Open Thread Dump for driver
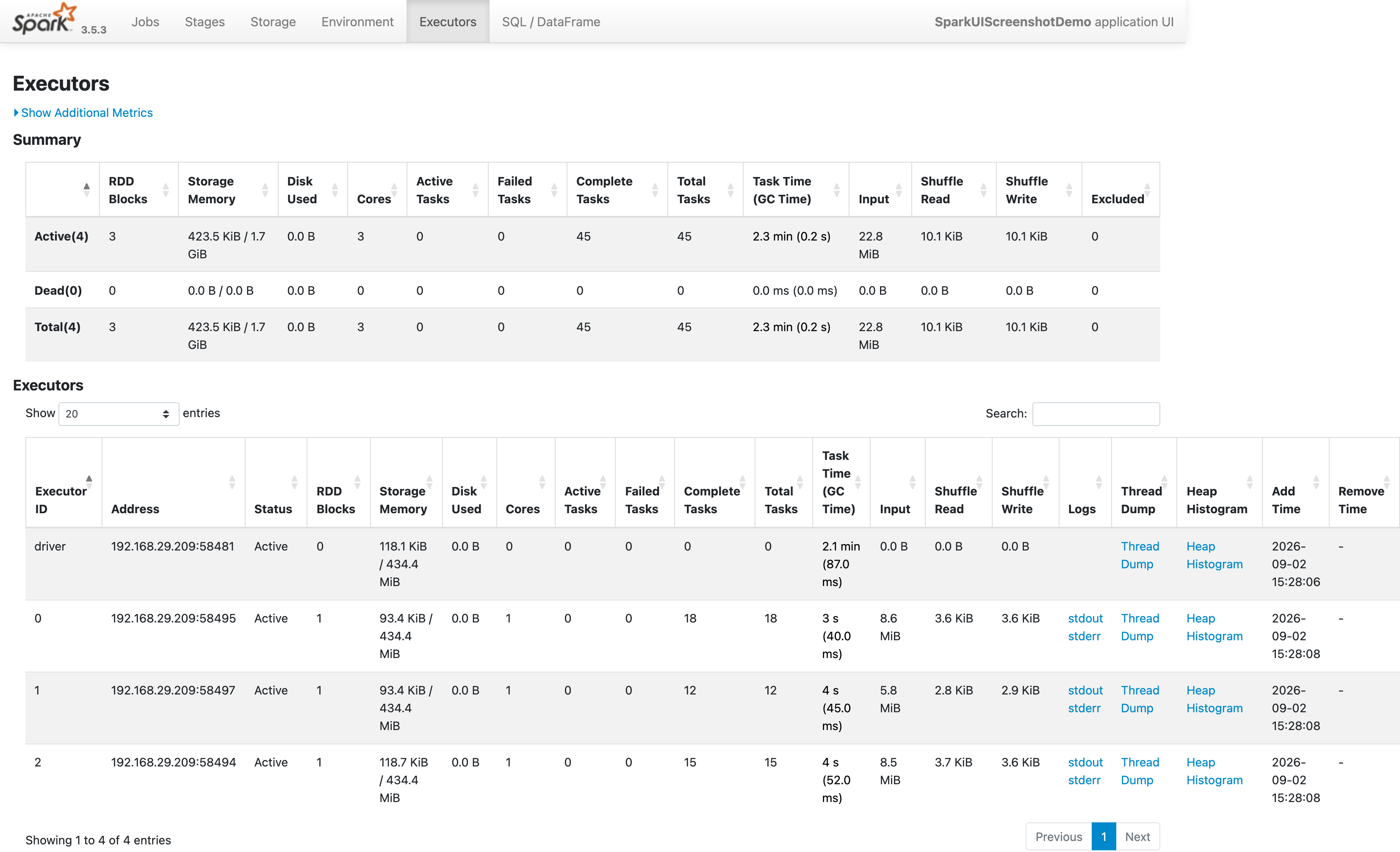This screenshot has width=1400, height=852. click(1140, 555)
